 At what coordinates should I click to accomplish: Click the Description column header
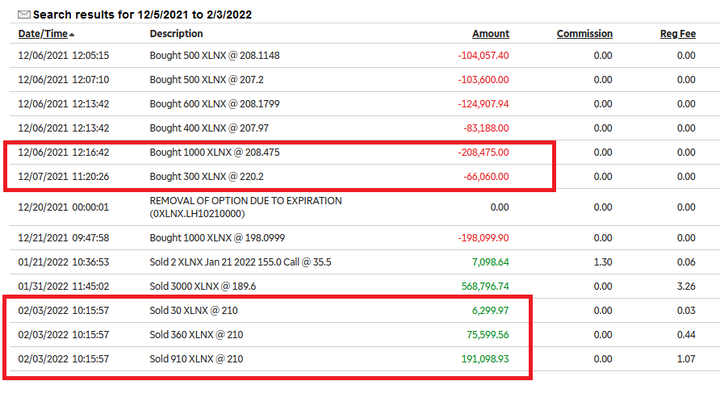click(176, 34)
